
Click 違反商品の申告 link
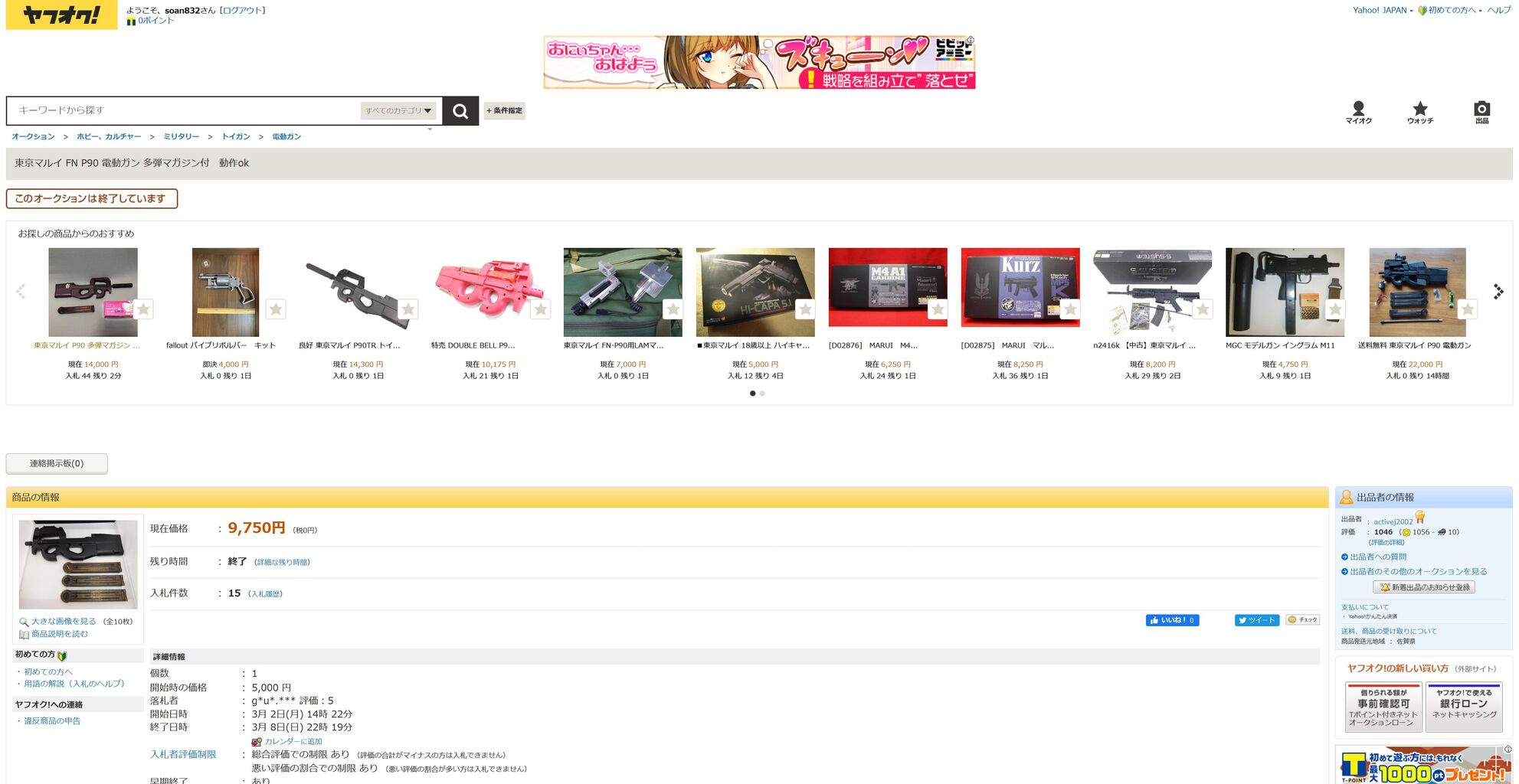point(52,721)
